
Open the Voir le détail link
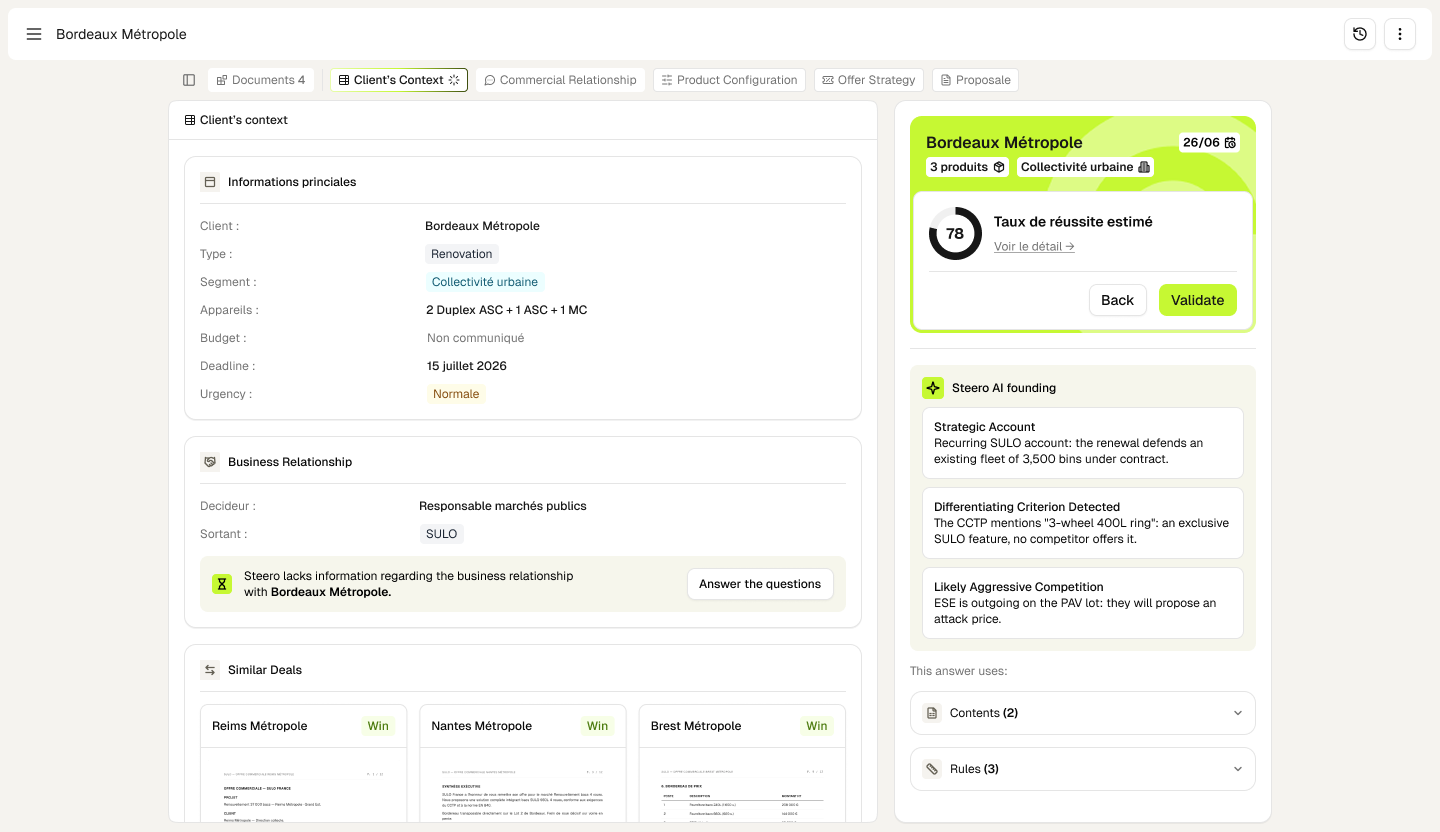(x=1034, y=246)
